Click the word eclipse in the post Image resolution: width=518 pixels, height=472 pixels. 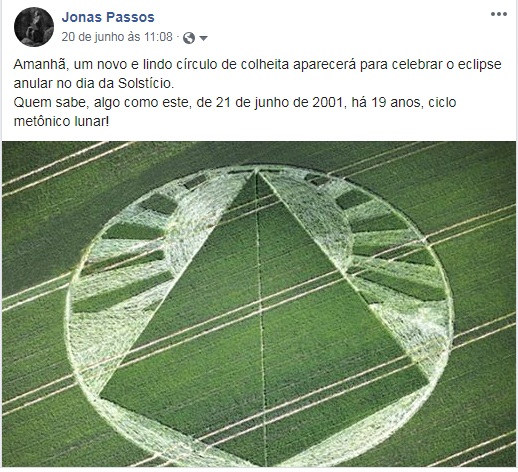click(479, 64)
